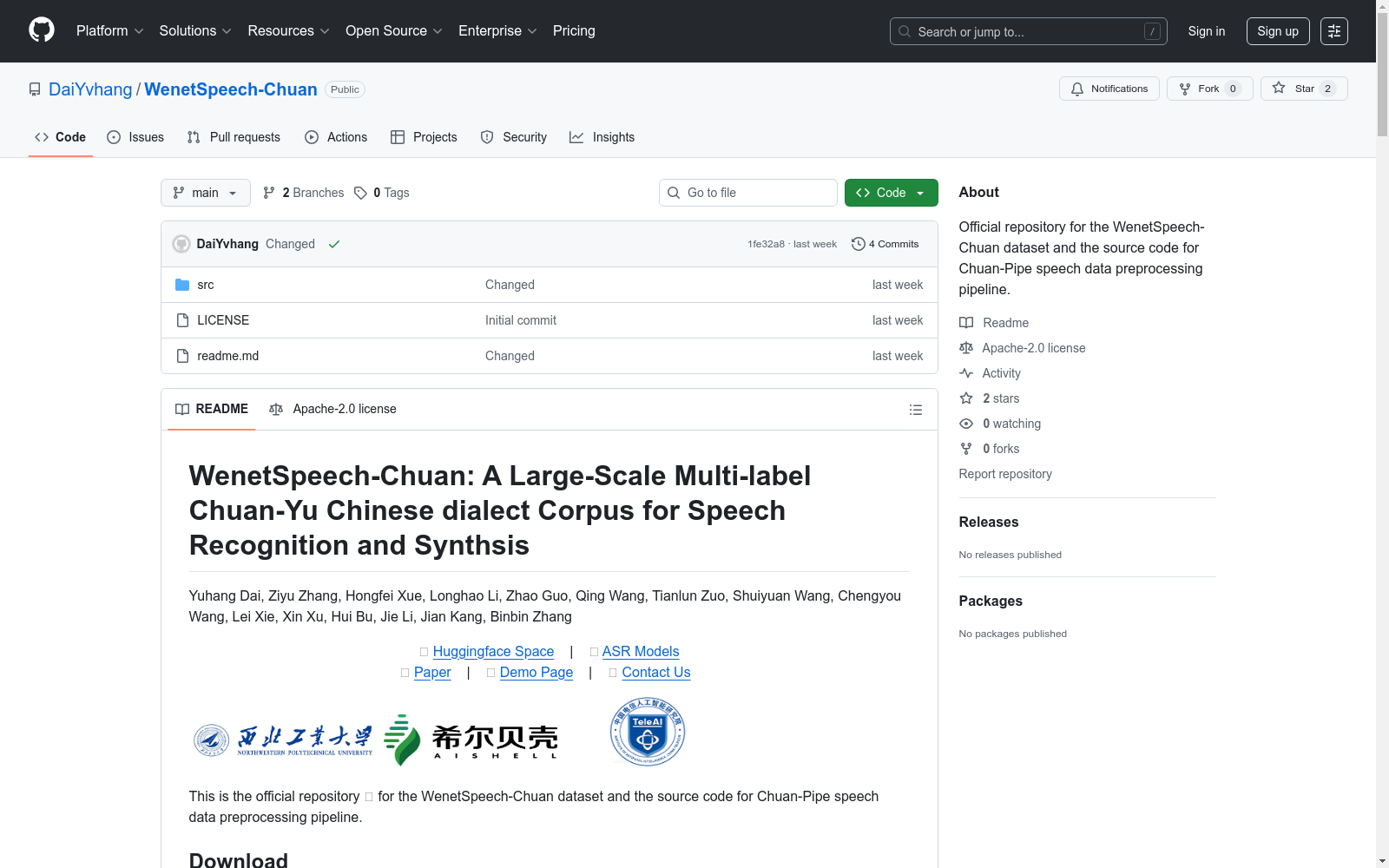Fork this repository
1389x868 pixels.
[x=1210, y=89]
